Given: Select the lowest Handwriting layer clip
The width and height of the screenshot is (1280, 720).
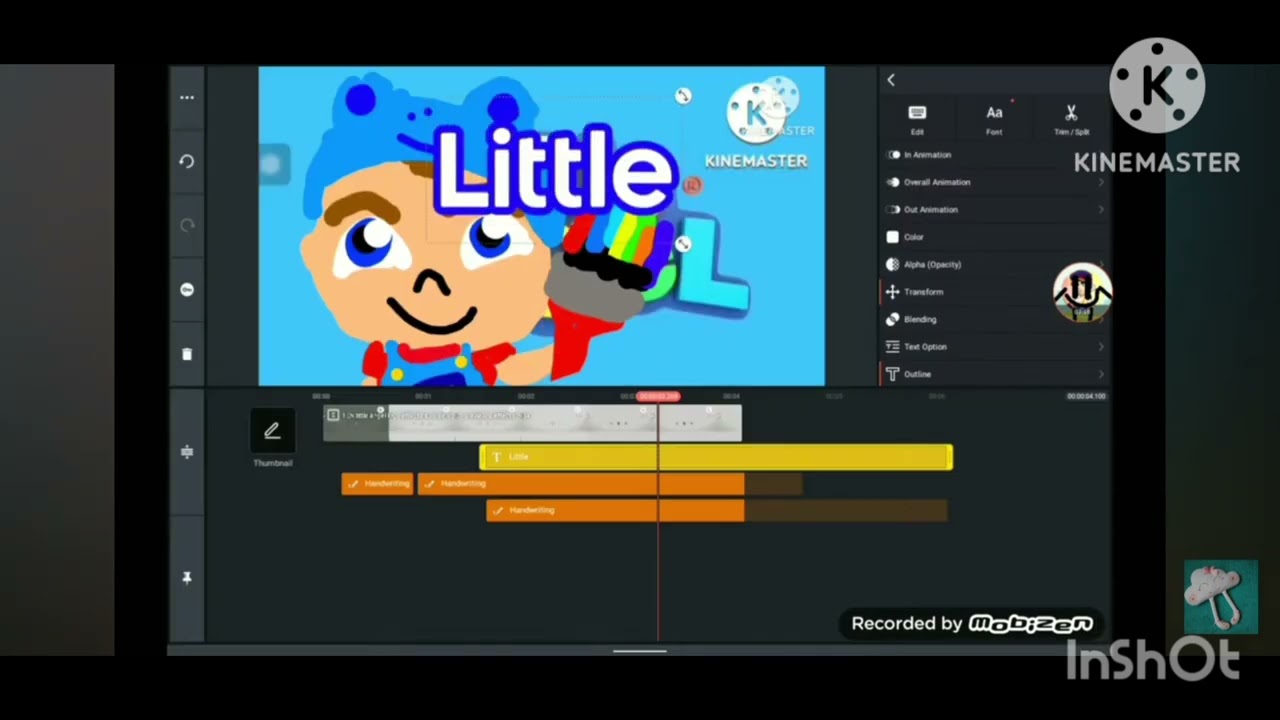Looking at the screenshot, I should [615, 510].
